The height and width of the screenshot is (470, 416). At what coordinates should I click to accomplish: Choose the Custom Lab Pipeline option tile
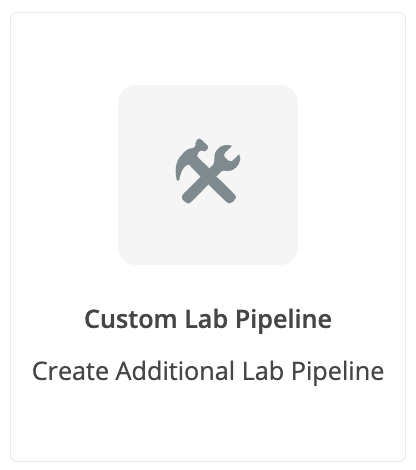(208, 237)
